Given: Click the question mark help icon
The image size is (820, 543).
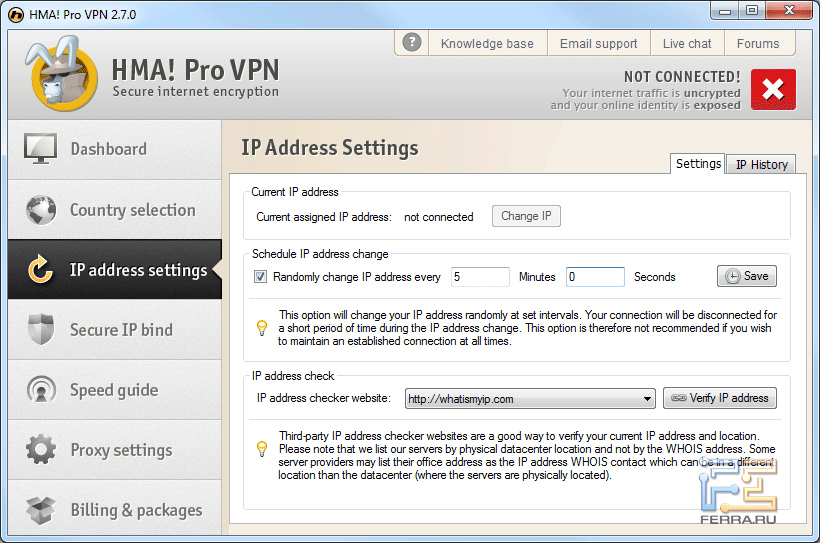Looking at the screenshot, I should pos(411,43).
